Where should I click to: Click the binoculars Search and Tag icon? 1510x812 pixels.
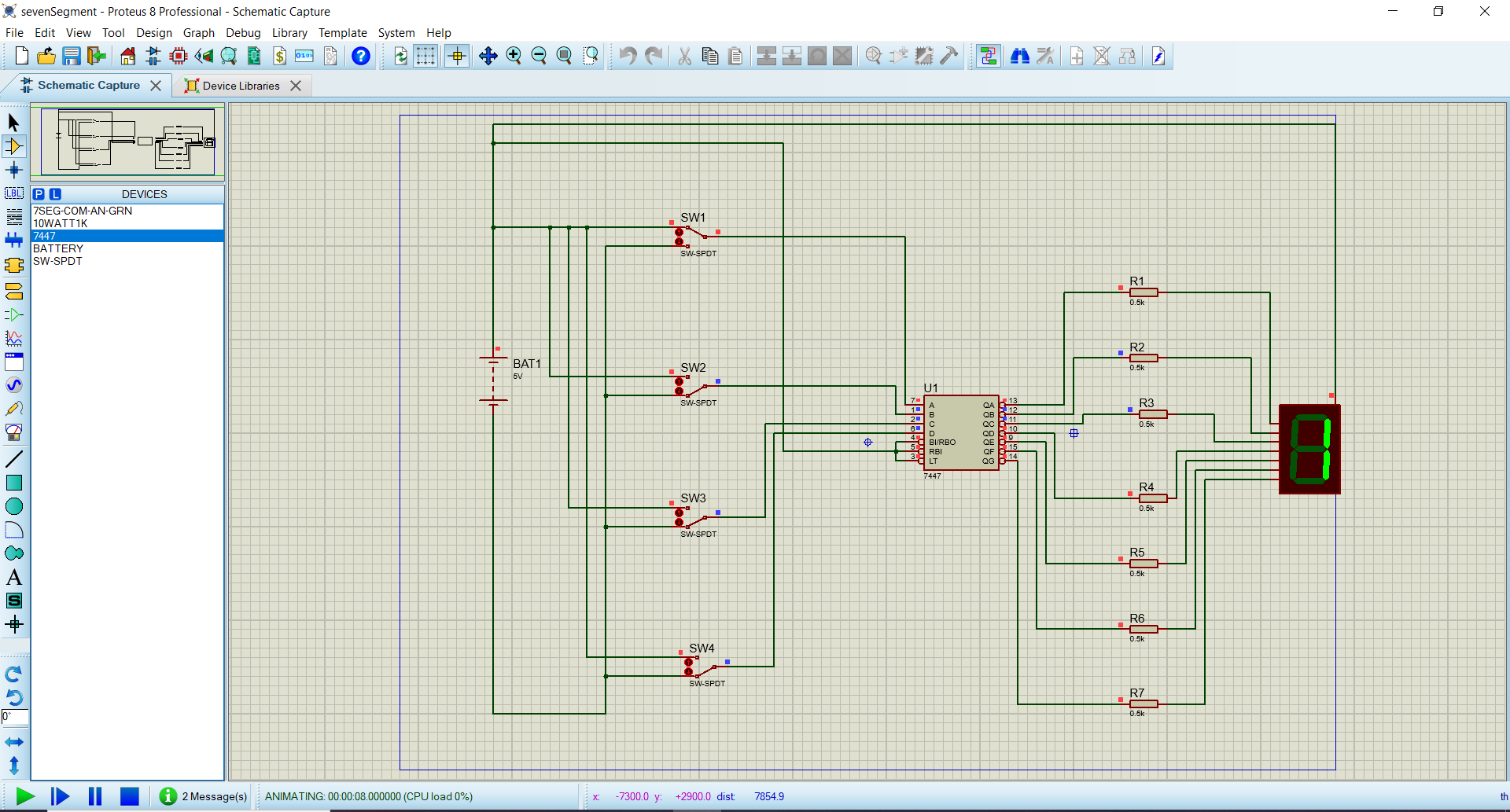point(1020,56)
